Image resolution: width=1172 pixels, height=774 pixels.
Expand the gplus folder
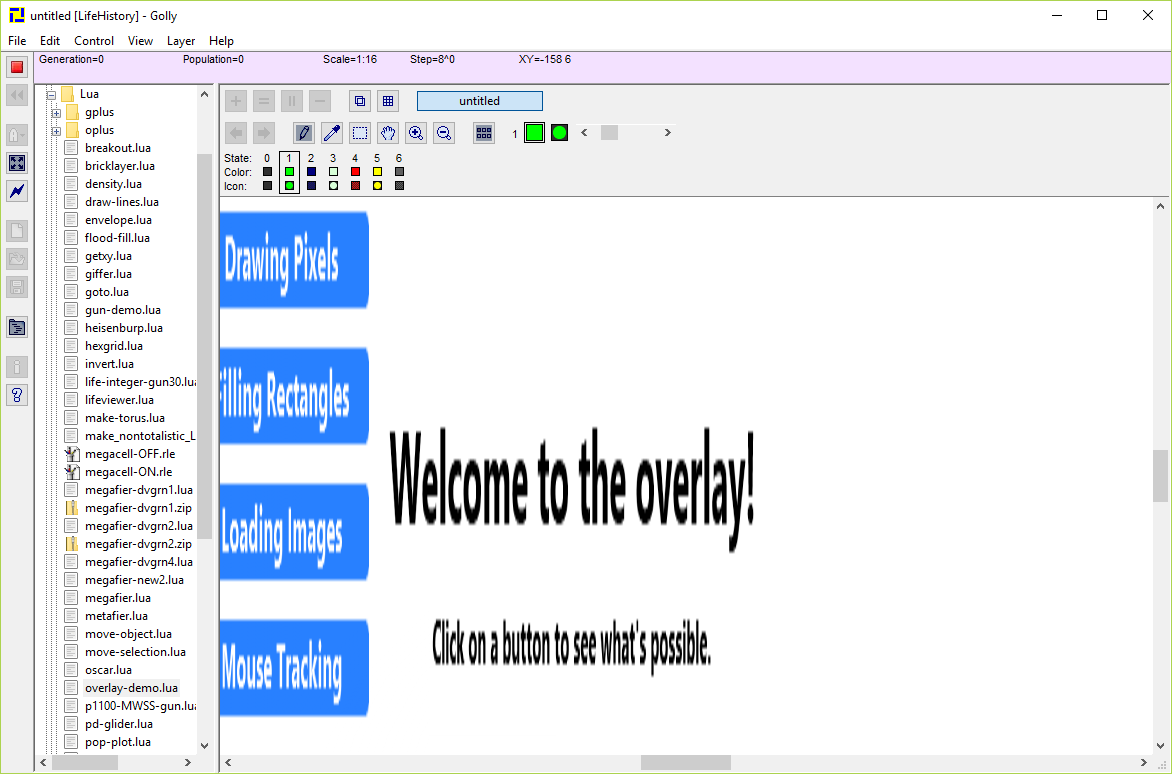click(56, 113)
